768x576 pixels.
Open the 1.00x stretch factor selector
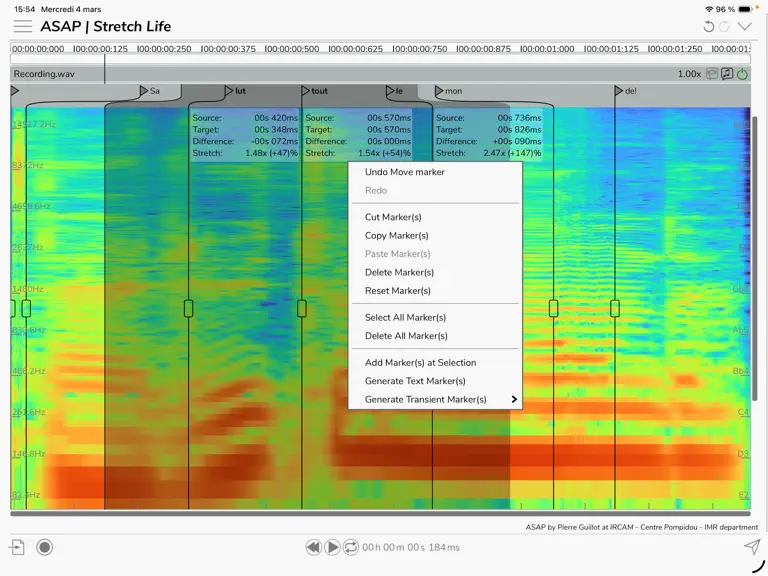(689, 74)
